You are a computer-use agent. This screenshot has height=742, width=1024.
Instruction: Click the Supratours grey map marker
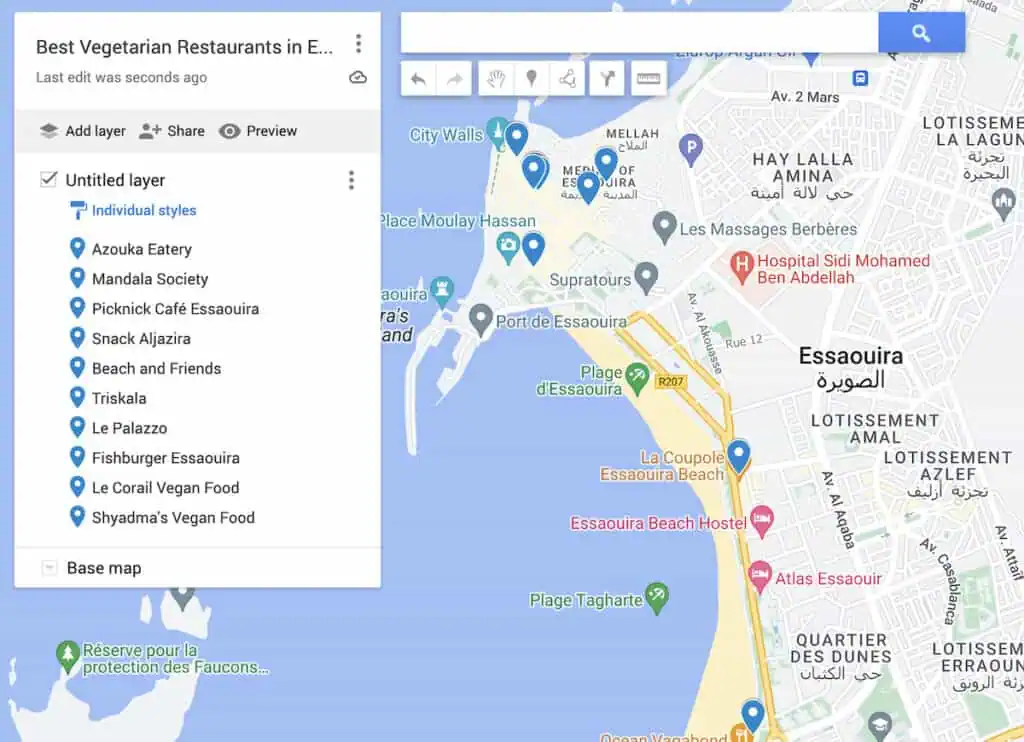pyautogui.click(x=646, y=278)
